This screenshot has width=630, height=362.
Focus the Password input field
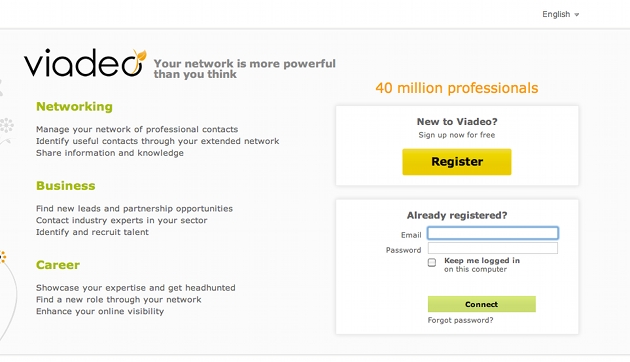pyautogui.click(x=493, y=248)
